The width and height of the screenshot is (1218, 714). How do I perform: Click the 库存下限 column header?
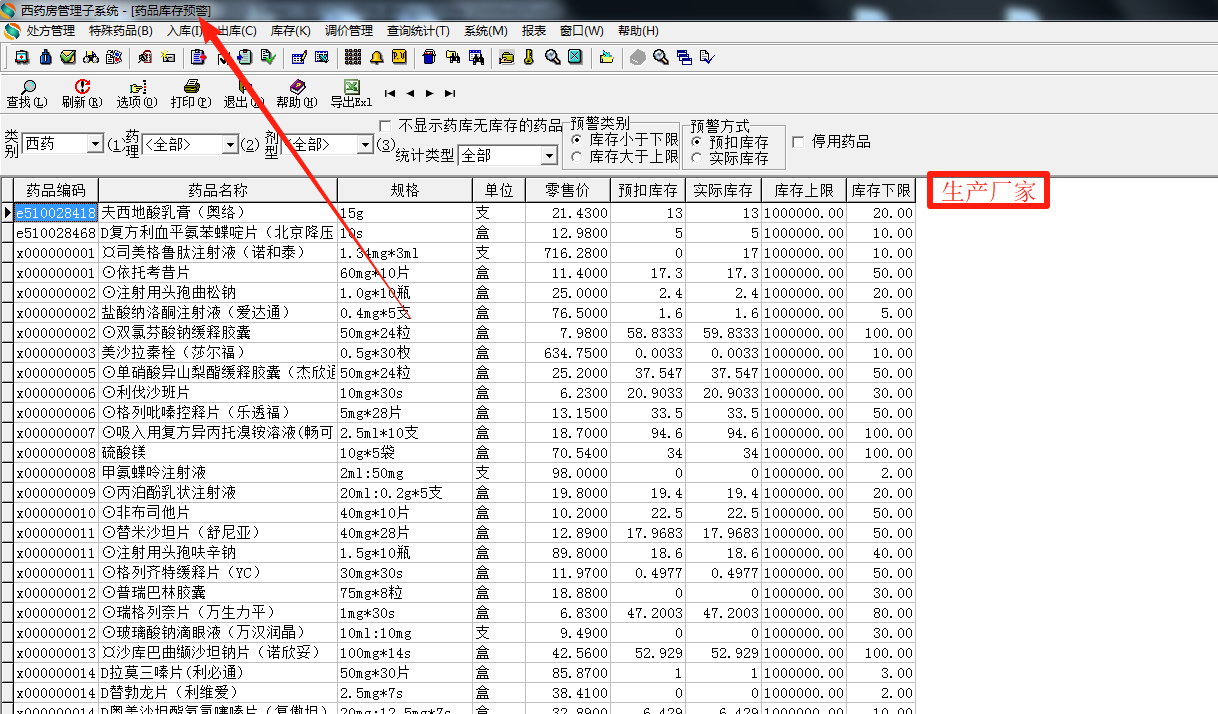point(881,190)
